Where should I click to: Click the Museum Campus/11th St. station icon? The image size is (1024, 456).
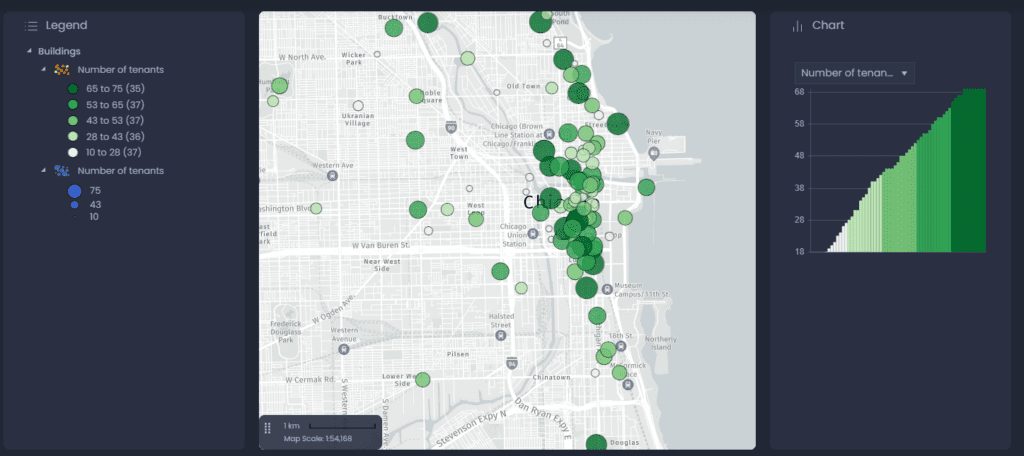coord(607,288)
